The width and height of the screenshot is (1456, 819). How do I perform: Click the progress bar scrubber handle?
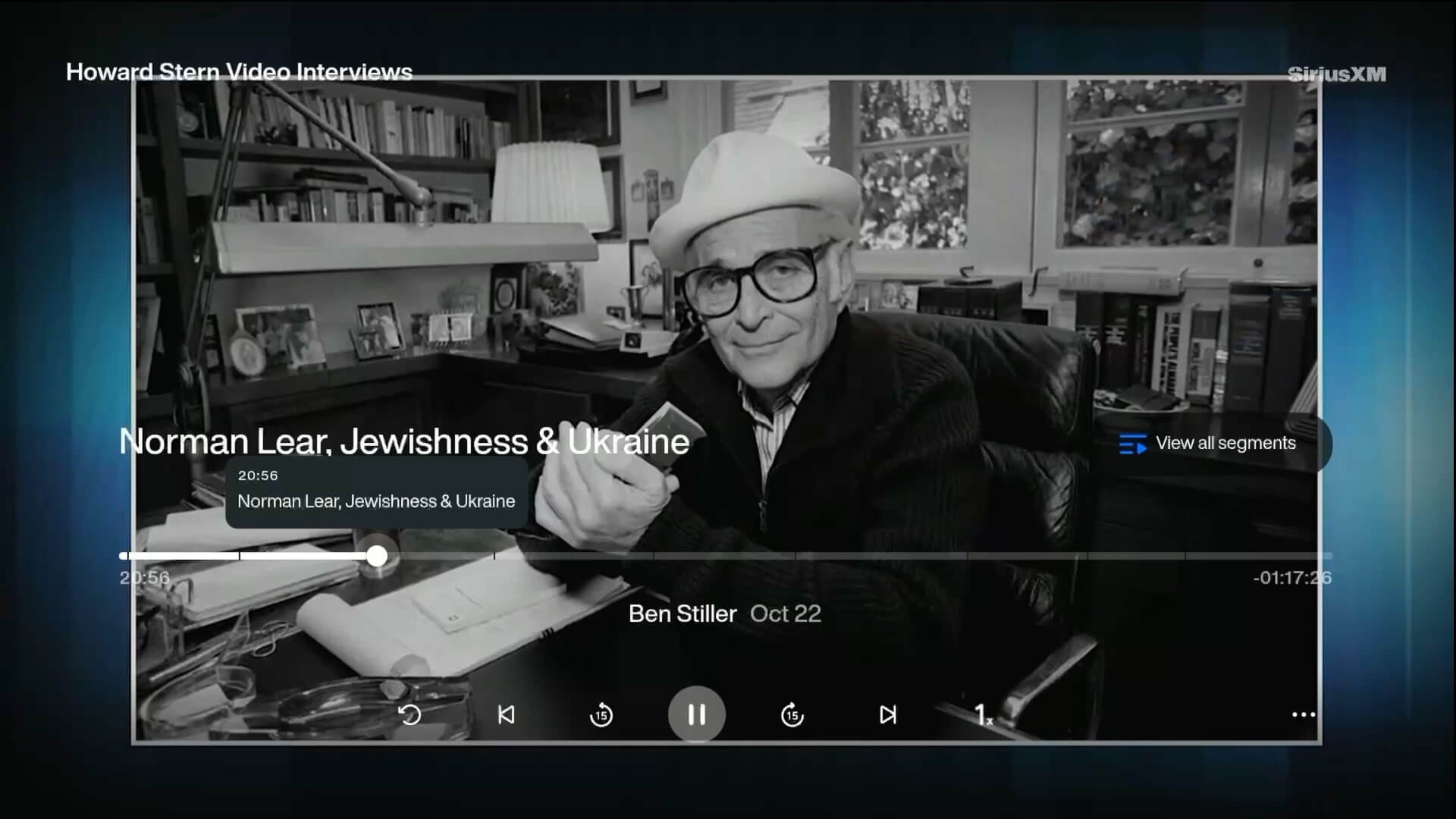377,556
